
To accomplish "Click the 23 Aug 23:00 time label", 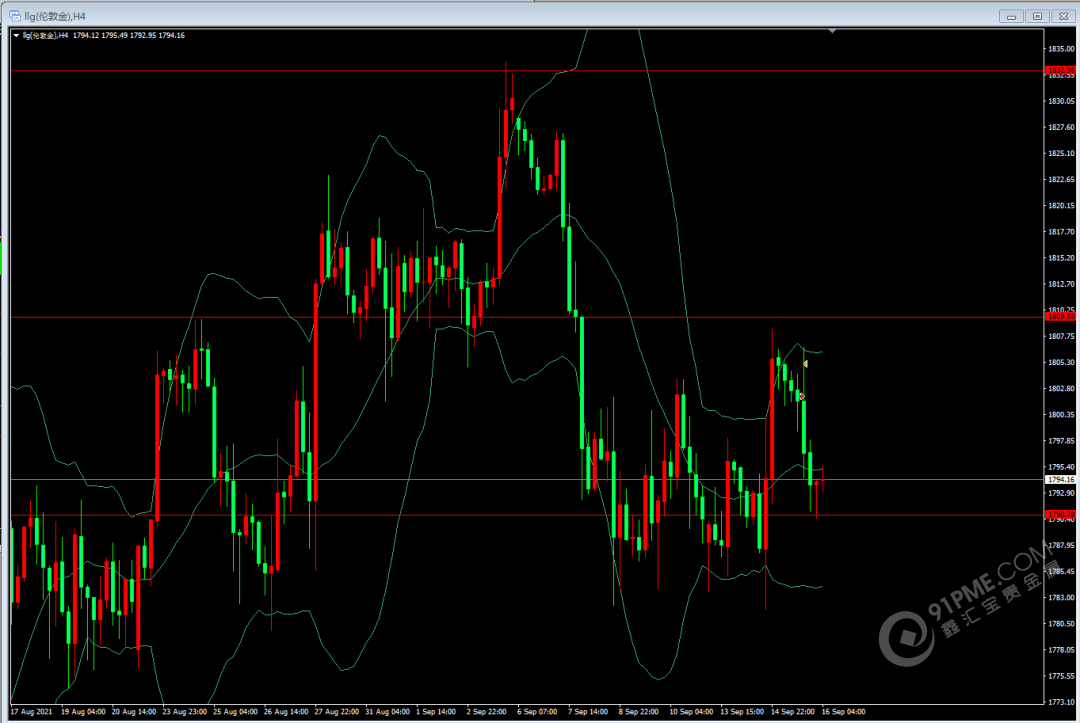I will coord(185,712).
